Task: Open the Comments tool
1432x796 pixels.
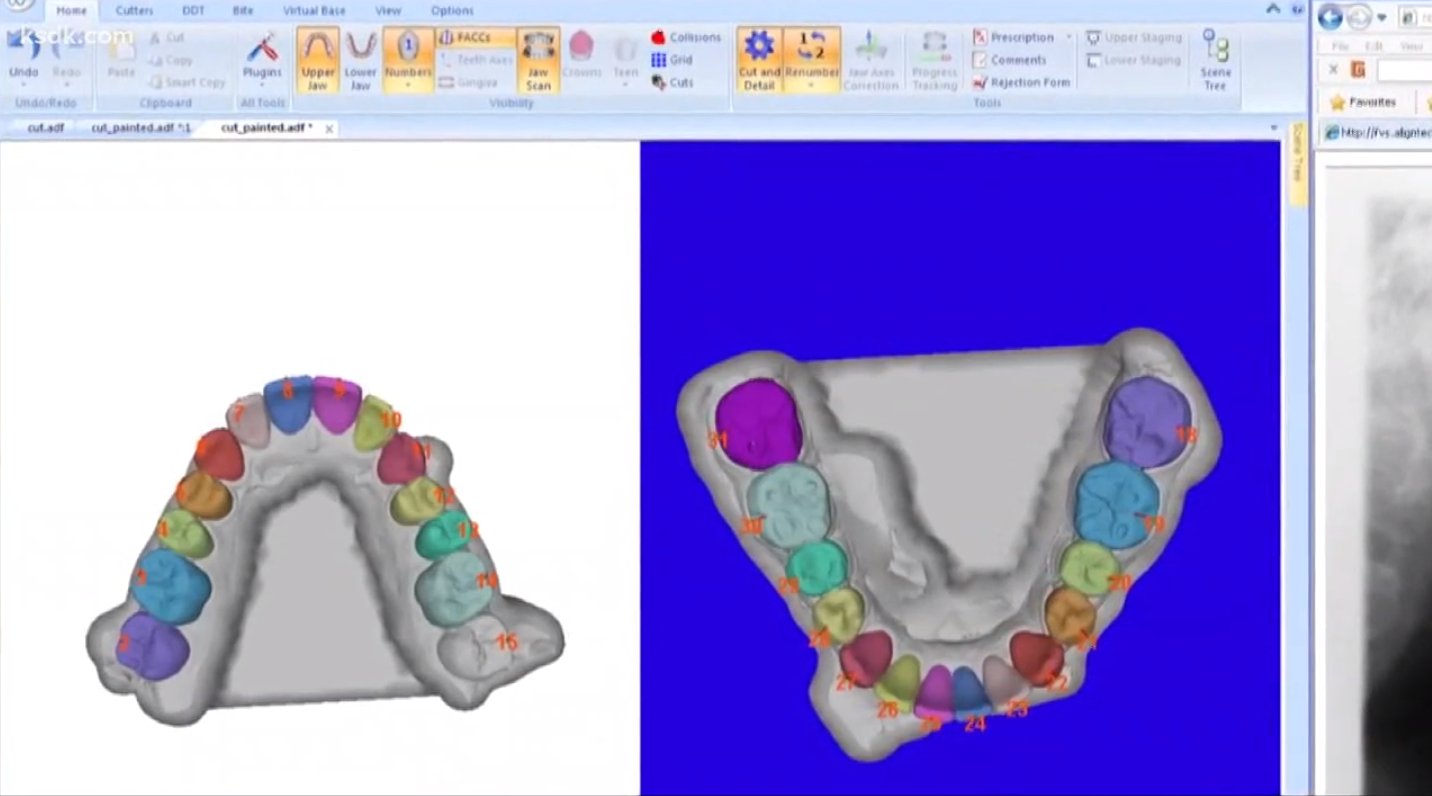Action: (1009, 60)
